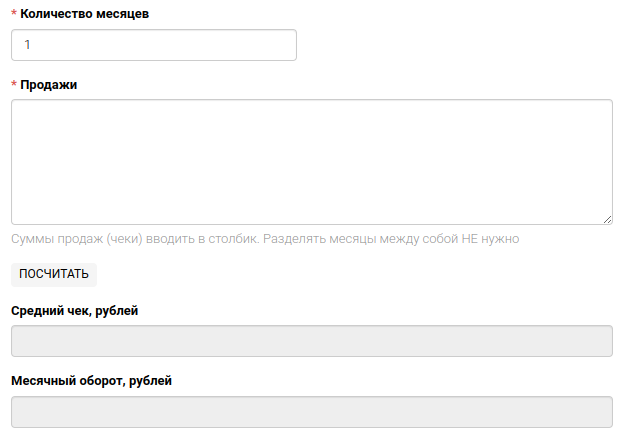Click the red asterisk beside "Количество месяцев"
The height and width of the screenshot is (437, 624).
[x=14, y=14]
